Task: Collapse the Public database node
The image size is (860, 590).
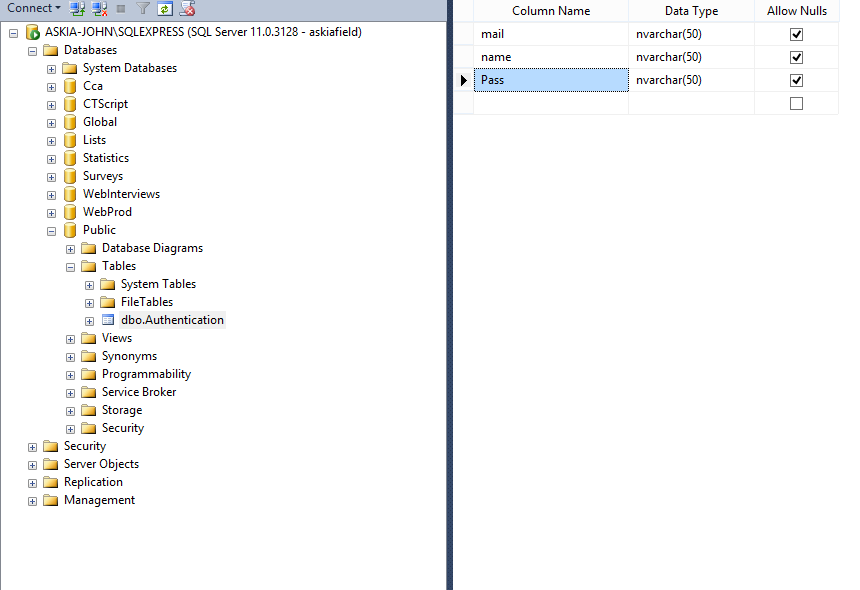Action: 51,230
